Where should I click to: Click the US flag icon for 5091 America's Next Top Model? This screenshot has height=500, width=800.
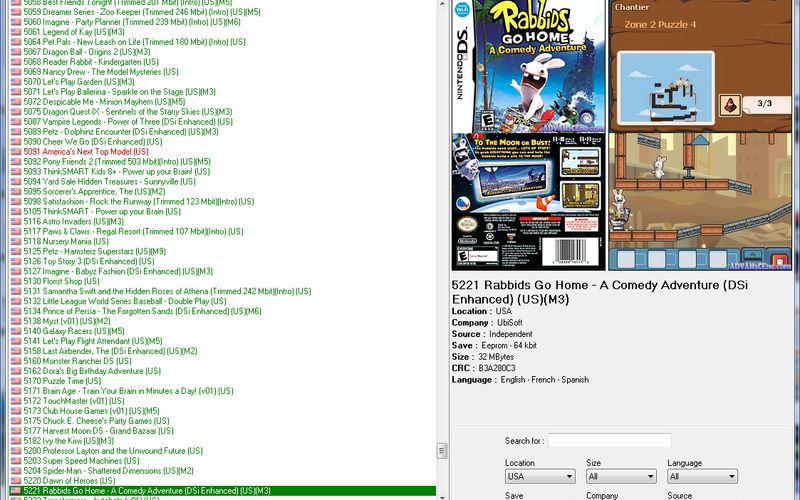[x=15, y=152]
